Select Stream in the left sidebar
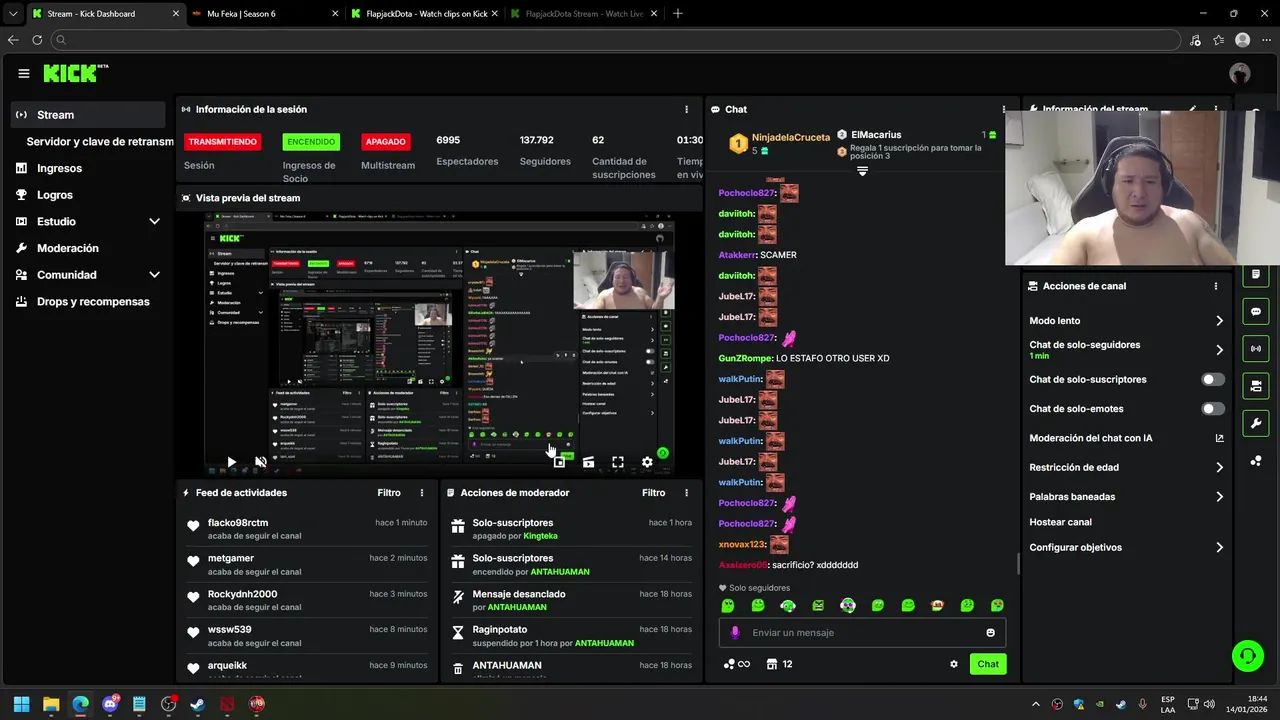The image size is (1280, 720). [x=88, y=115]
